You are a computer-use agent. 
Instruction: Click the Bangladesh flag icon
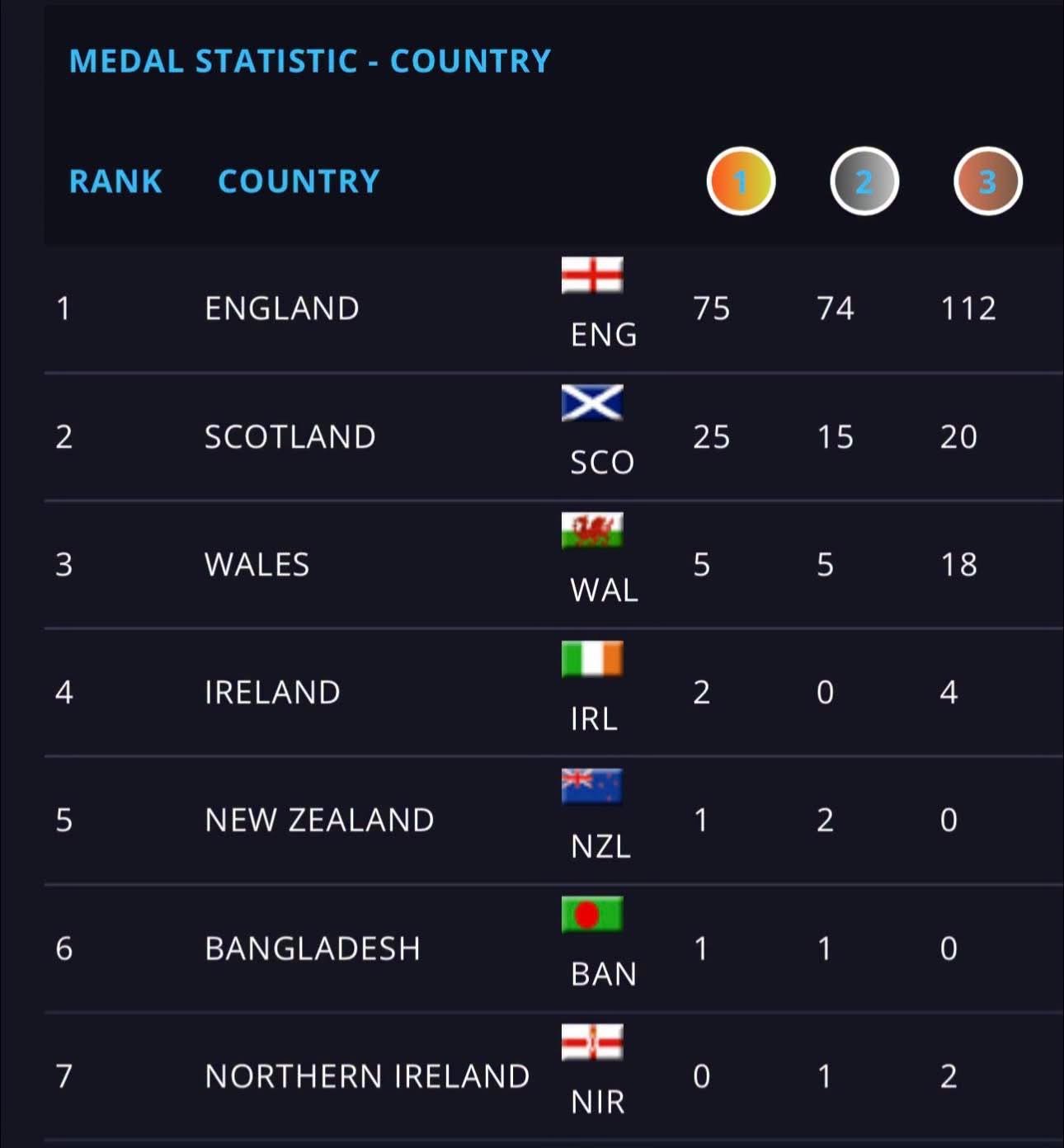(592, 914)
